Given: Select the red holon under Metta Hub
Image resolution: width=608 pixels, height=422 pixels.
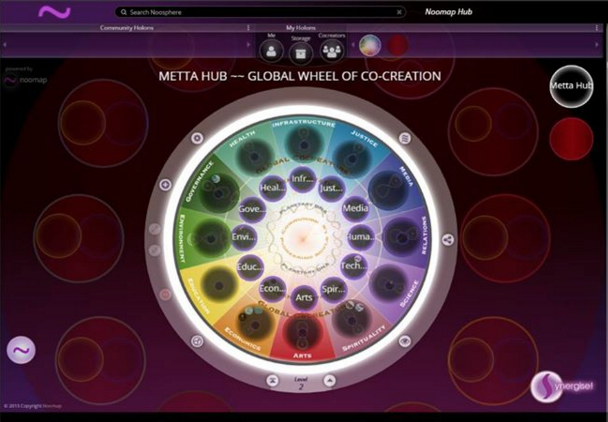Looking at the screenshot, I should tap(572, 137).
